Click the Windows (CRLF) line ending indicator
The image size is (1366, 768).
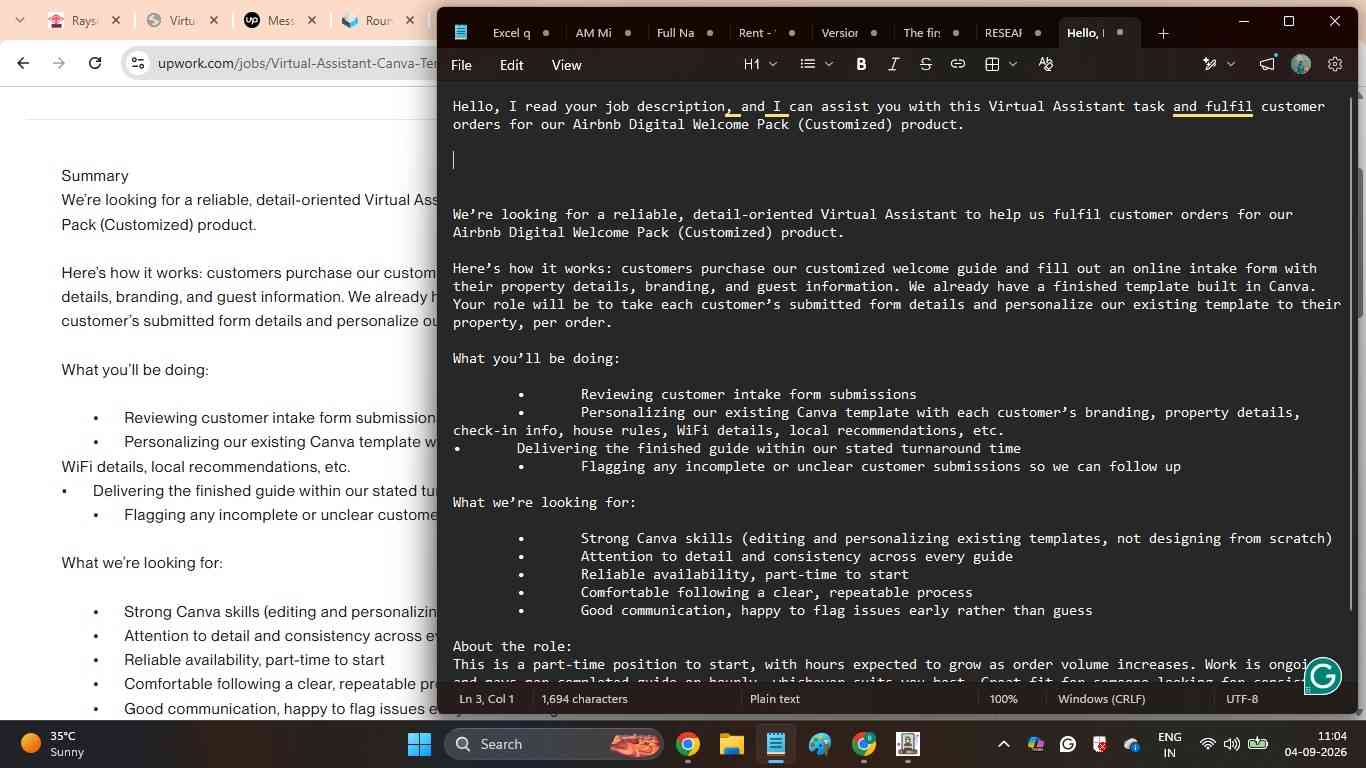pos(1101,699)
